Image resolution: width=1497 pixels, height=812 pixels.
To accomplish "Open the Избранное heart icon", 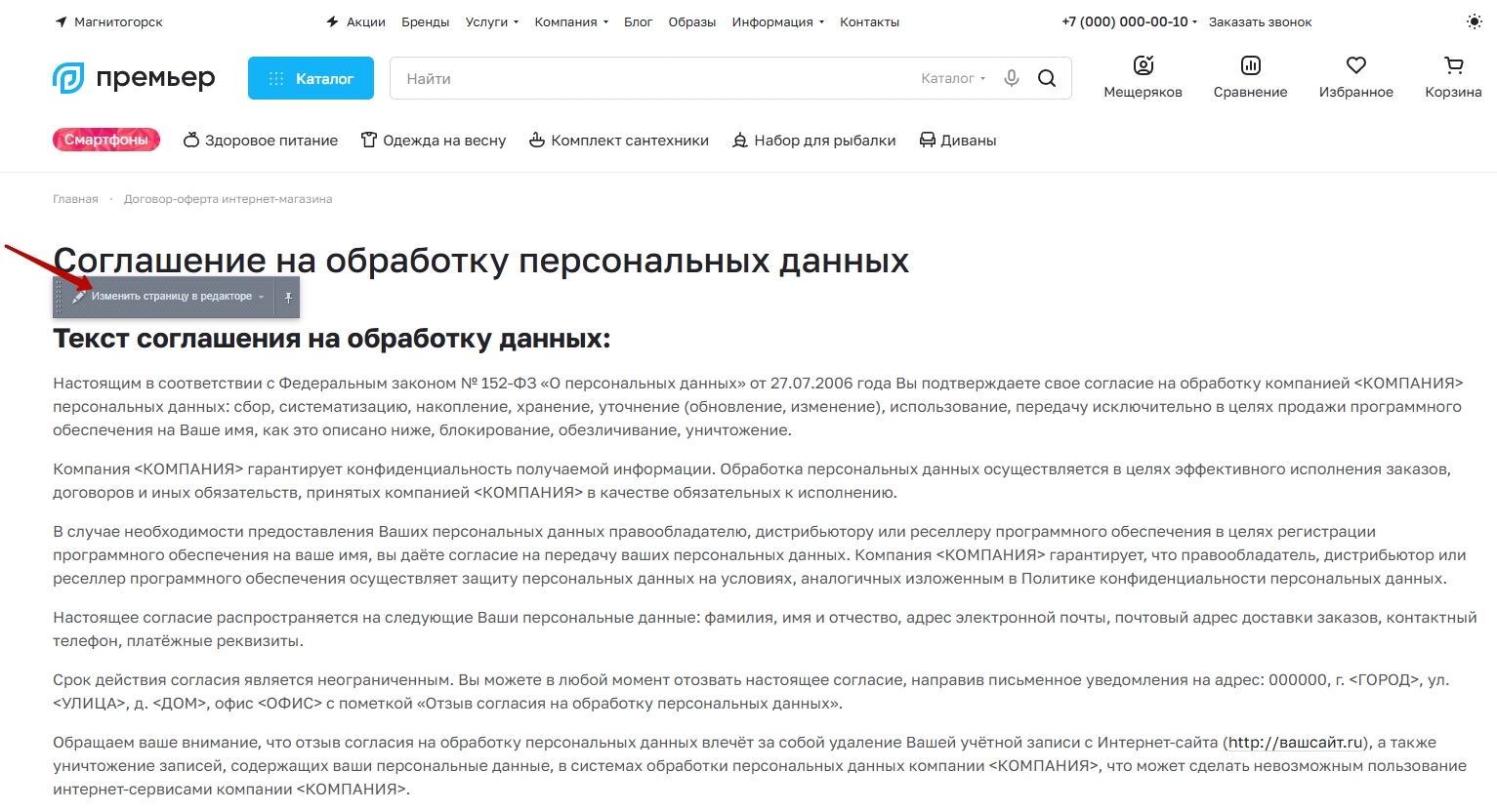I will click(x=1355, y=65).
